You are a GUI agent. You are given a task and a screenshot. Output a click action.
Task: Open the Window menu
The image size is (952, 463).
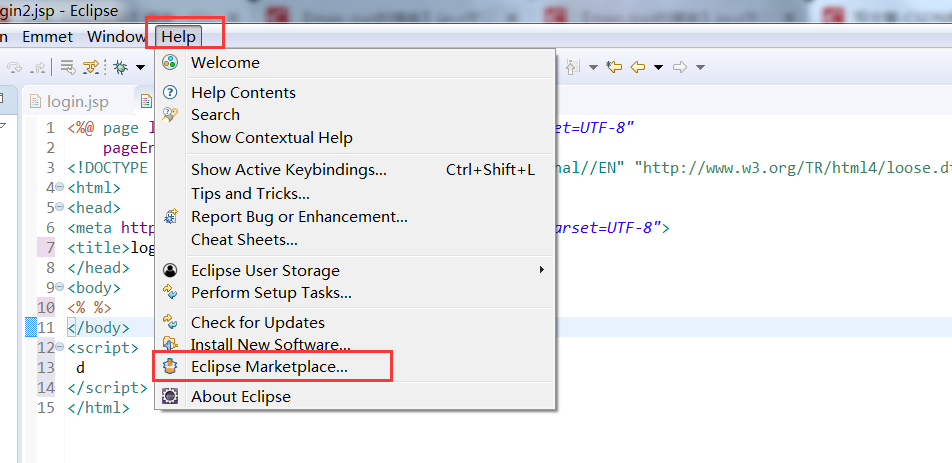pyautogui.click(x=116, y=36)
